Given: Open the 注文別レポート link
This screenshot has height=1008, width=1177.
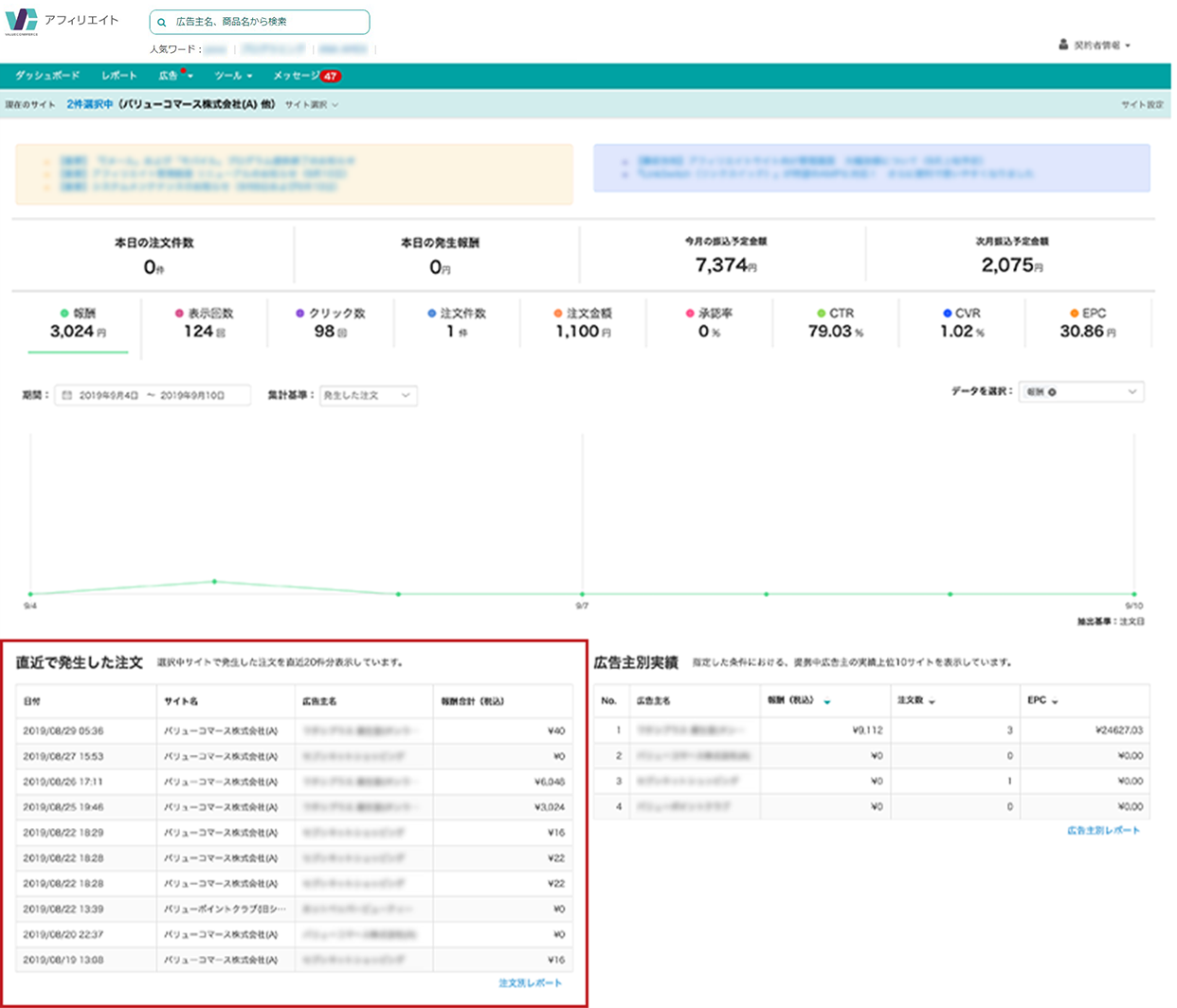Looking at the screenshot, I should tap(531, 983).
